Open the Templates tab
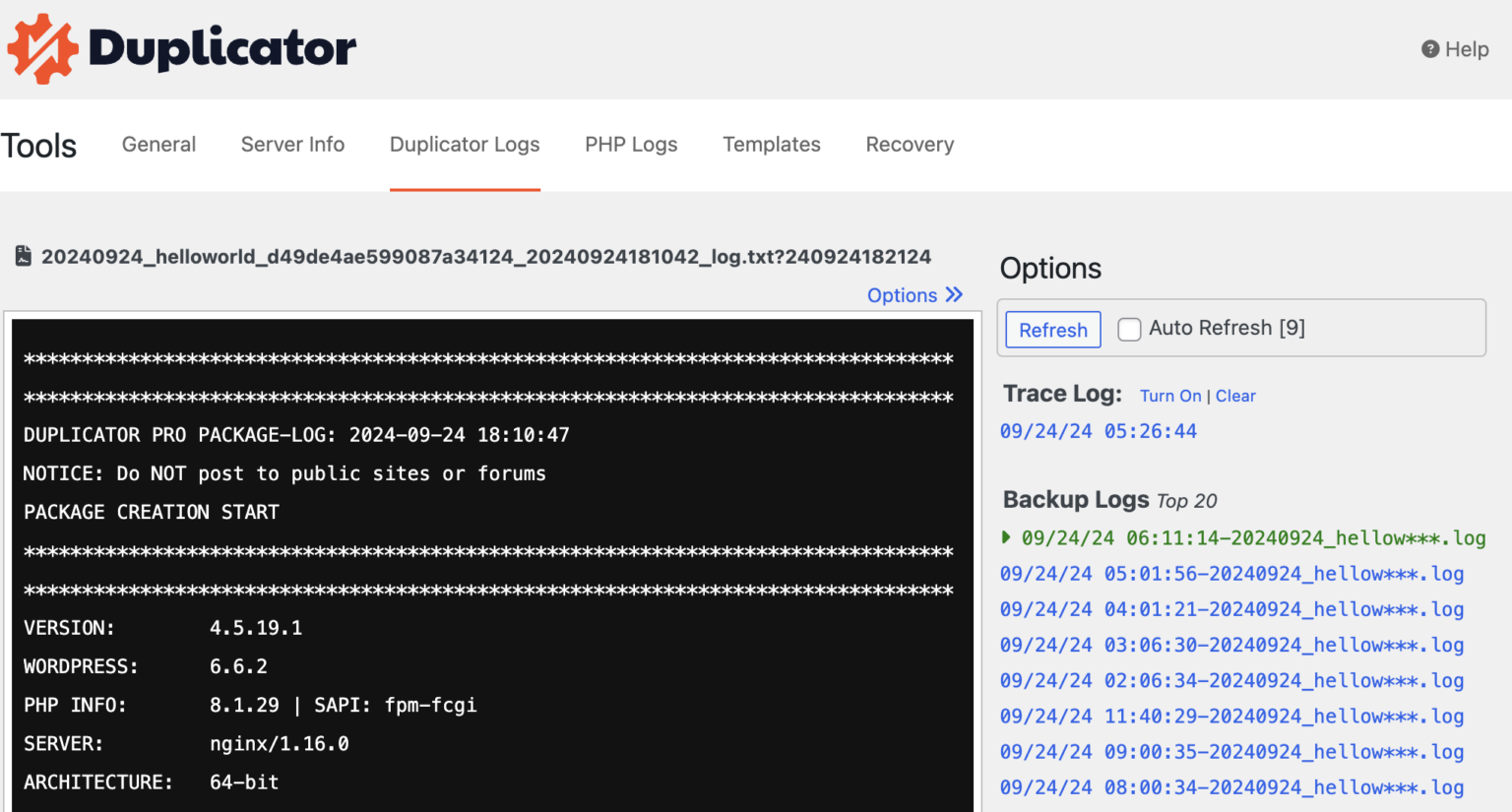This screenshot has width=1512, height=812. 771,145
